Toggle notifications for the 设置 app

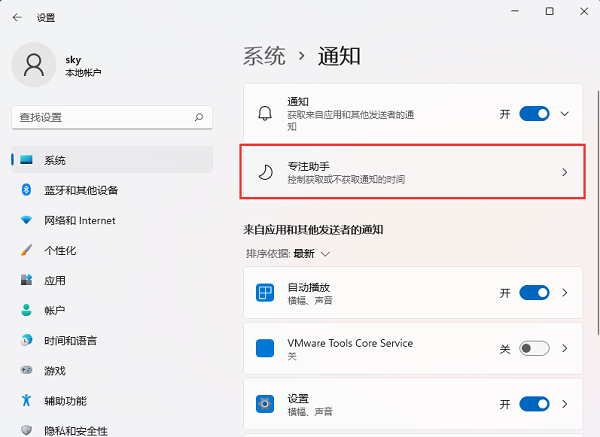pos(535,404)
